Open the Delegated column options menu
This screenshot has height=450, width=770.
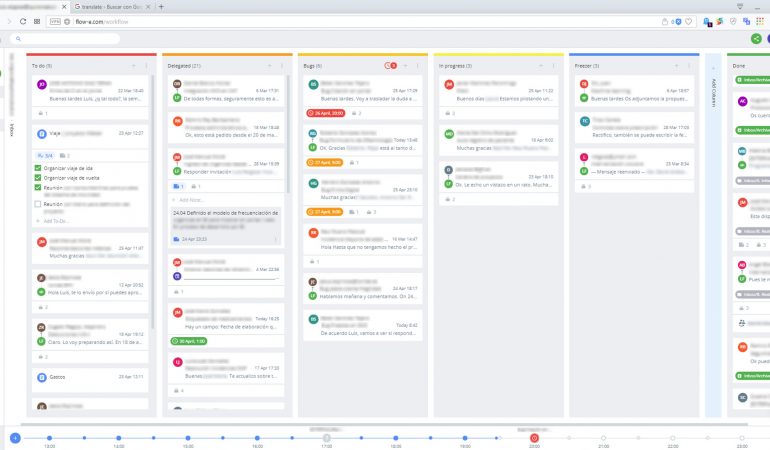[x=283, y=65]
